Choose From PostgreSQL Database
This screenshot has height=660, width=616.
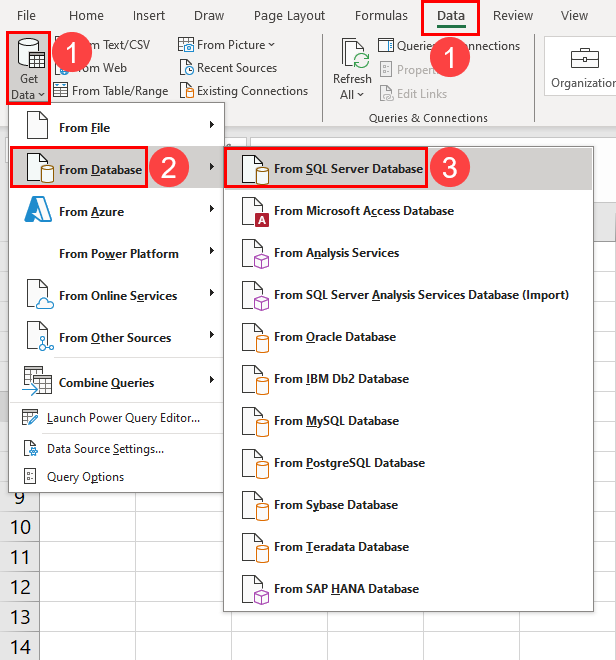408,463
